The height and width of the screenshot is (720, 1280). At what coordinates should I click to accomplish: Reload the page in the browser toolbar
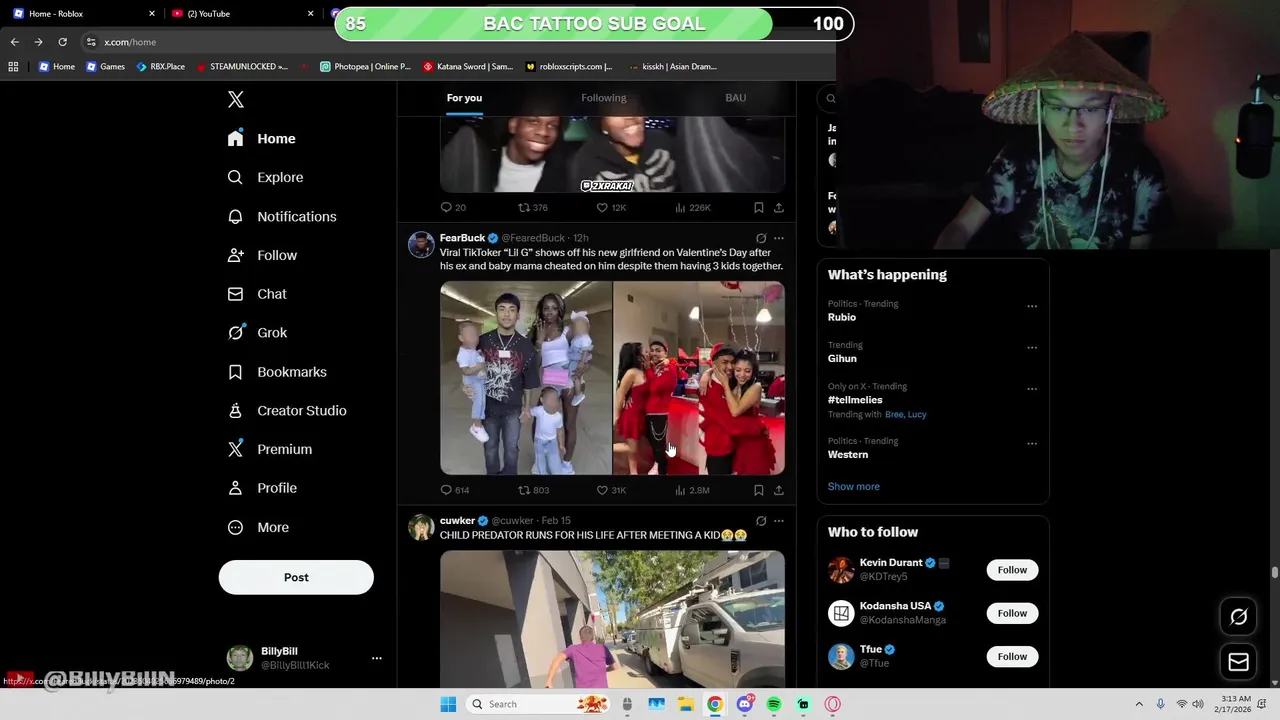(62, 42)
